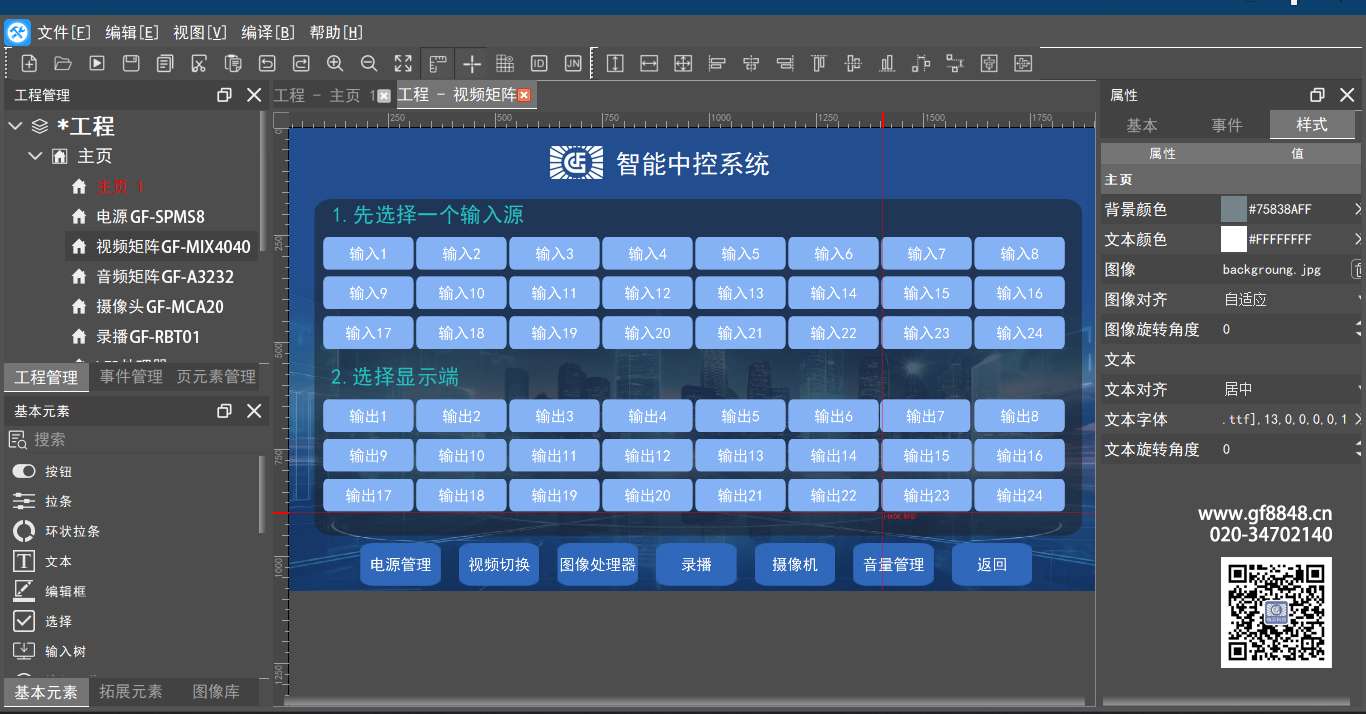Open the 编译[B] menu
Viewport: 1366px width, 714px height.
(x=268, y=33)
